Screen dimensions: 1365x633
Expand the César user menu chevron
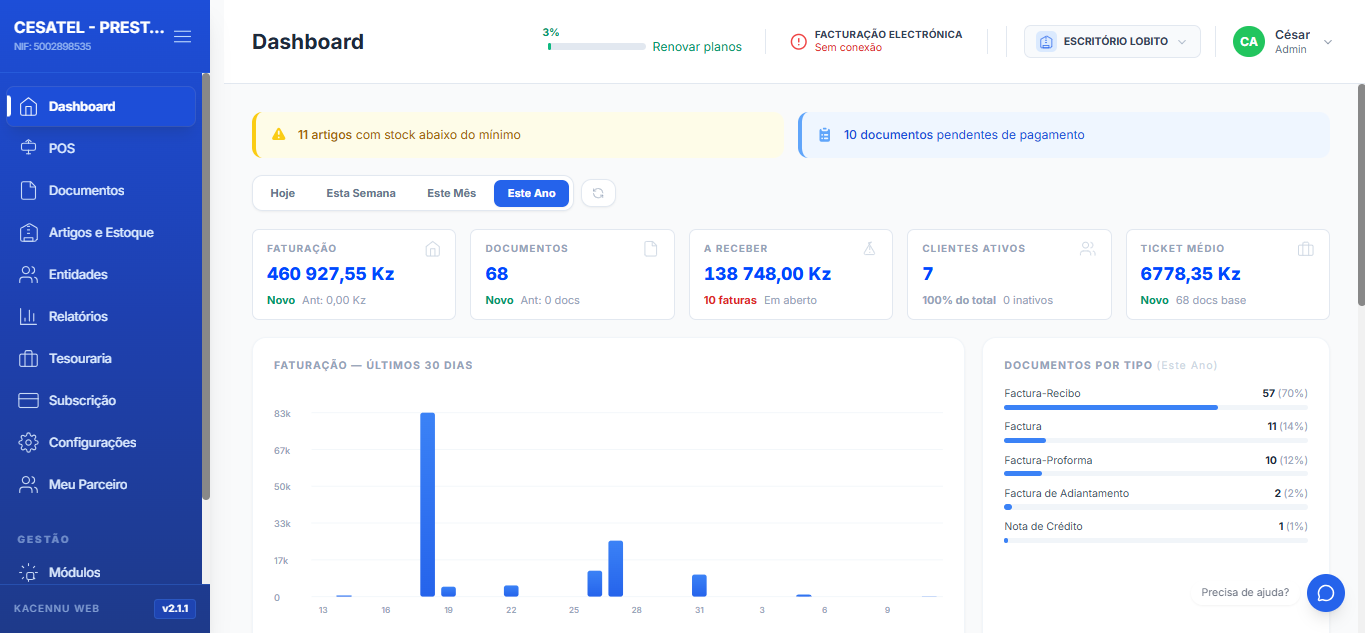1328,42
